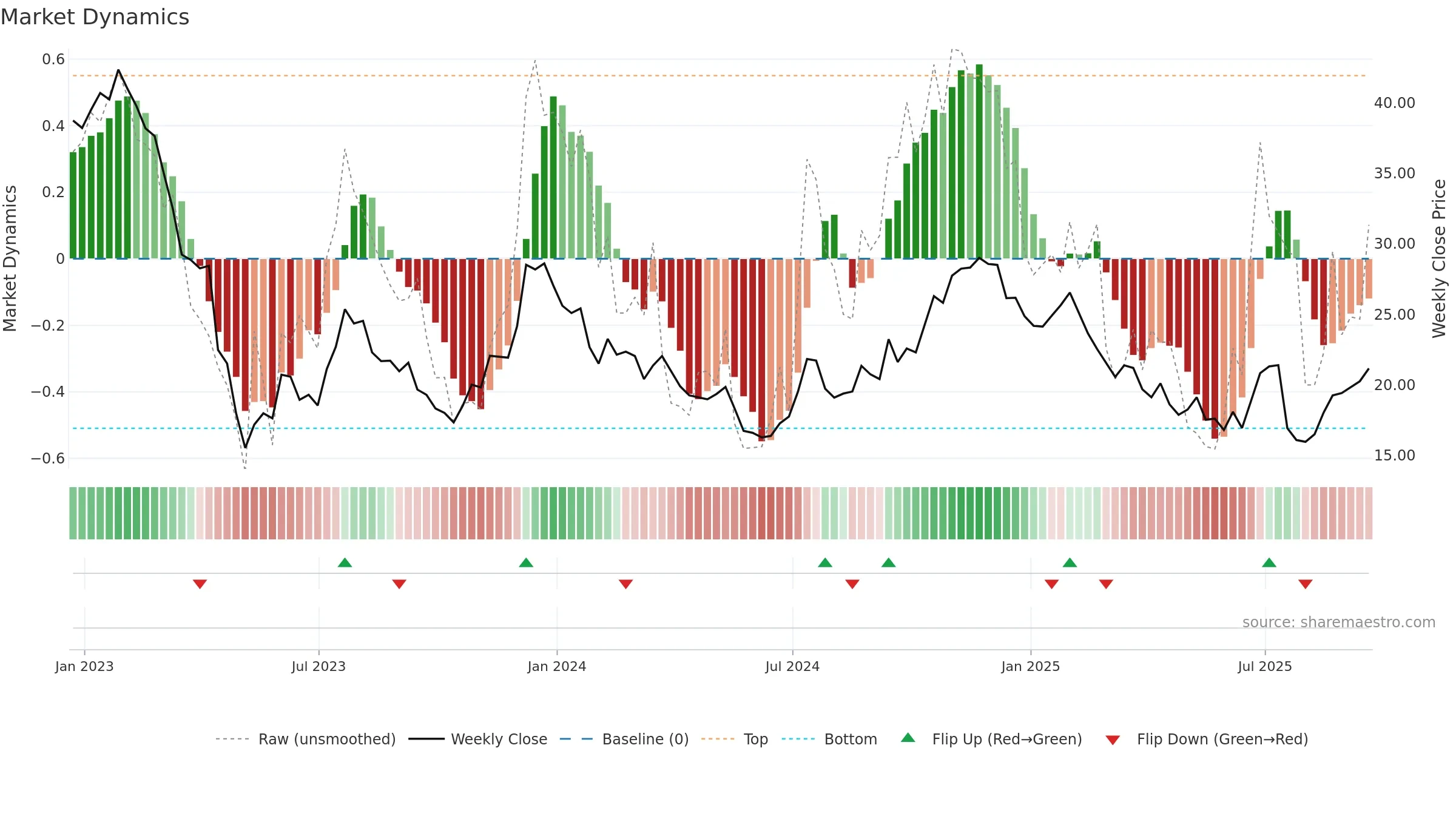Click the Flip Down (Green→Red) legend entry
The image size is (1456, 819).
[1207, 739]
